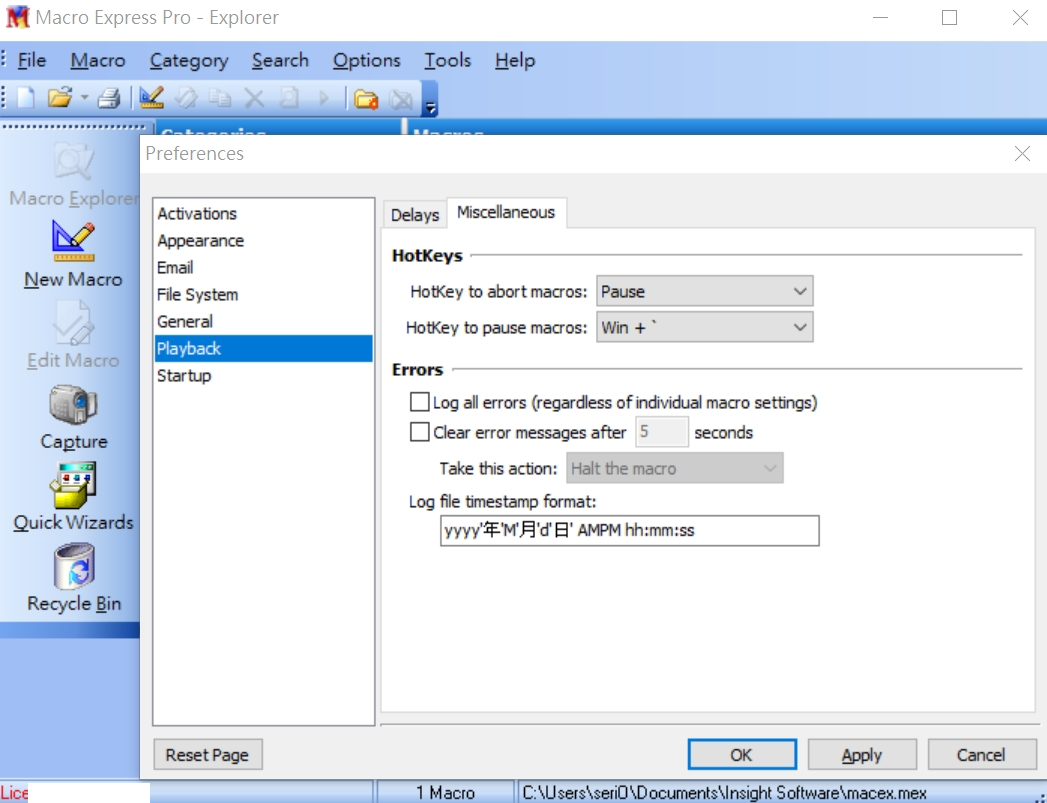Screen dimensions: 1047x803
Task: Click the New File toolbar icon
Action: tap(26, 98)
